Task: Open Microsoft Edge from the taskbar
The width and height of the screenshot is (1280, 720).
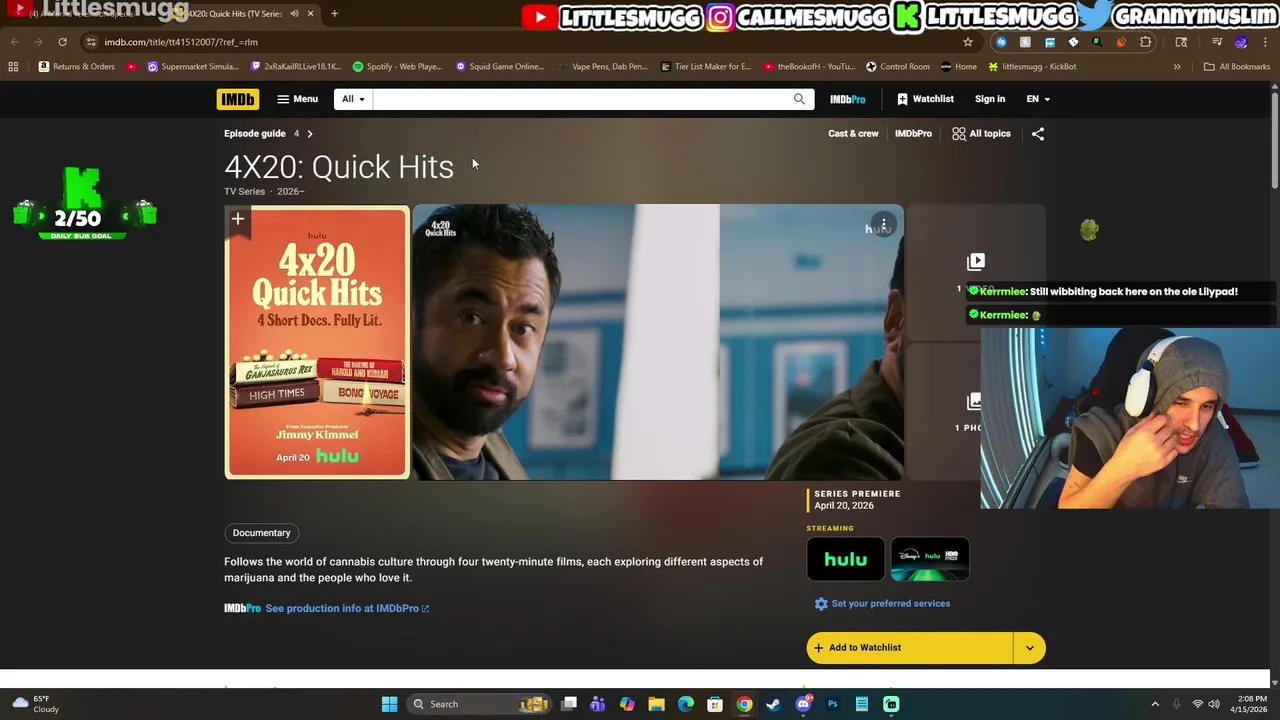Action: (x=686, y=704)
